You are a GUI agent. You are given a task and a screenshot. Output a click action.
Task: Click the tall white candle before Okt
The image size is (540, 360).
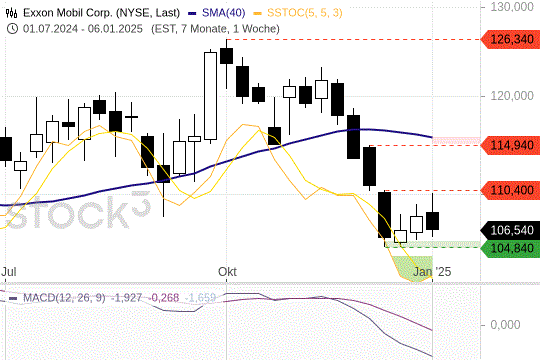(210, 96)
